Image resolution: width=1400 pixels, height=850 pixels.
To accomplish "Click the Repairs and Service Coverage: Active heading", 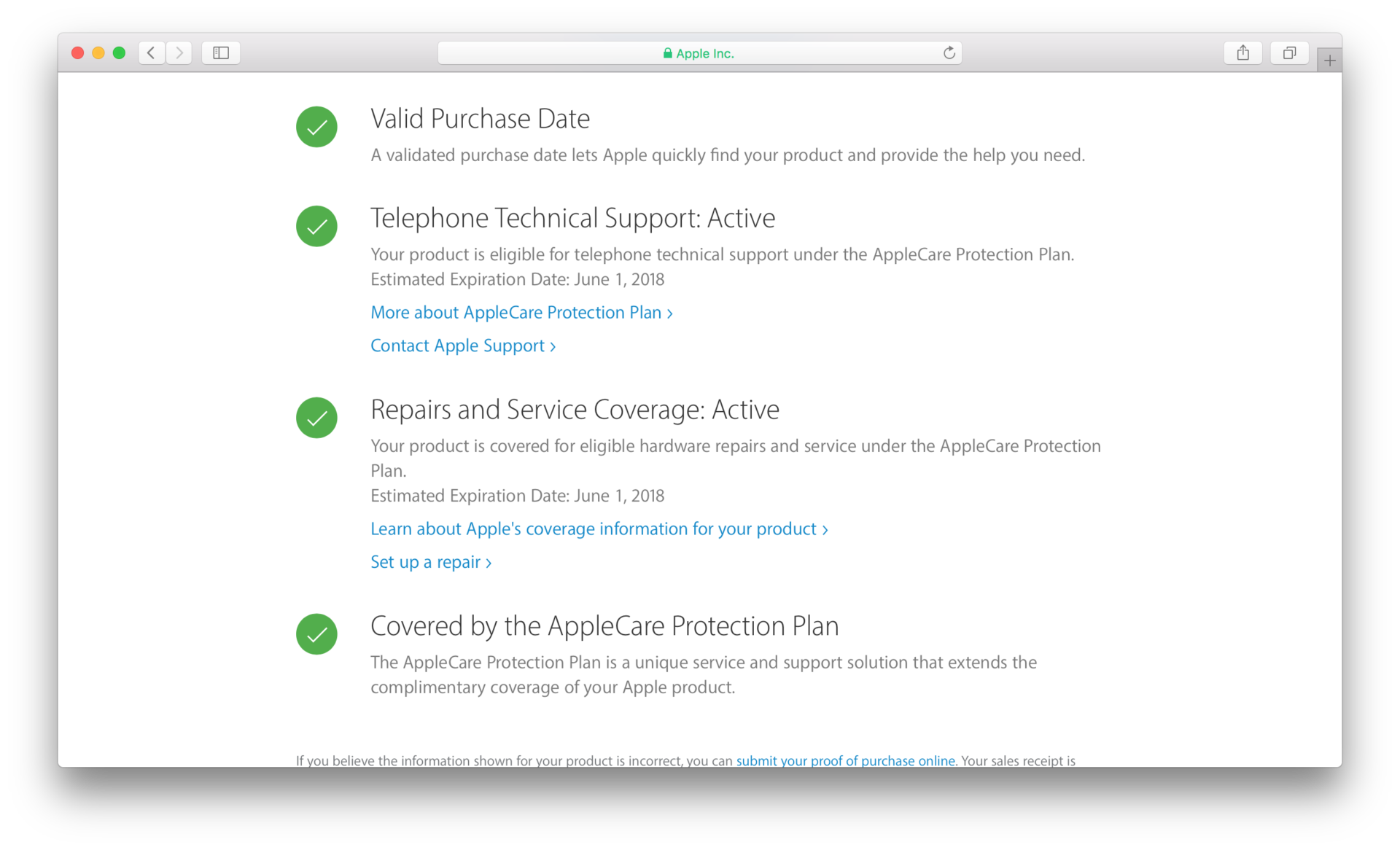I will tap(575, 410).
